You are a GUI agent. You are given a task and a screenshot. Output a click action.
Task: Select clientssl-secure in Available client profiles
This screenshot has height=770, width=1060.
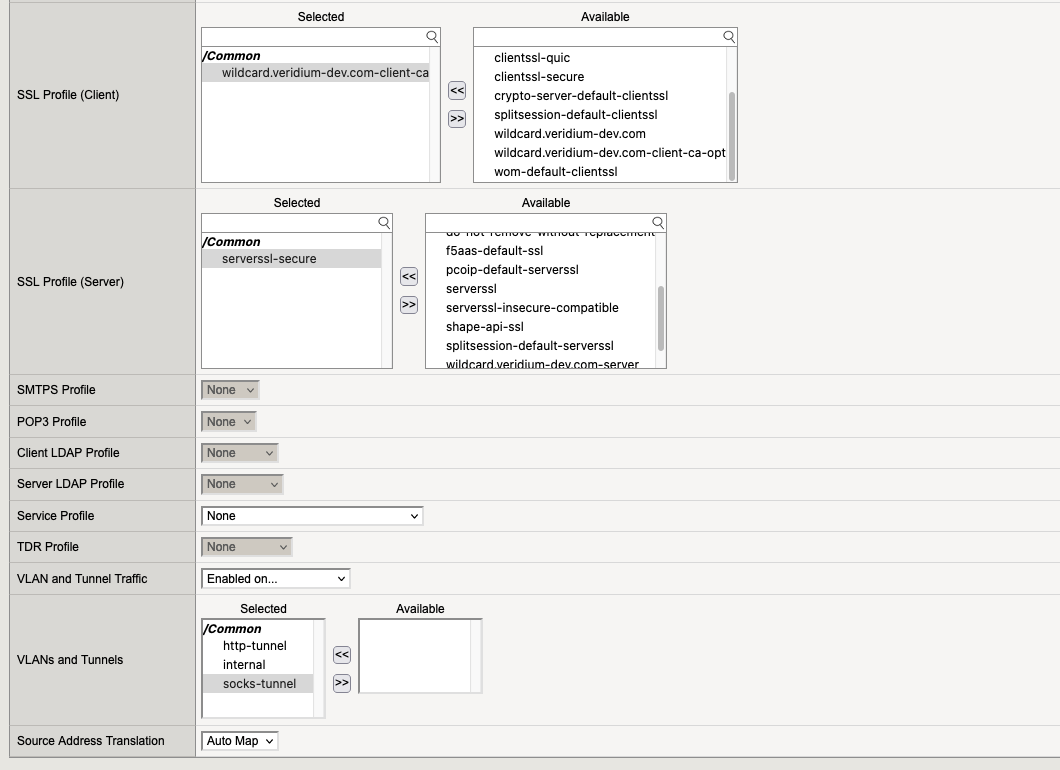539,77
